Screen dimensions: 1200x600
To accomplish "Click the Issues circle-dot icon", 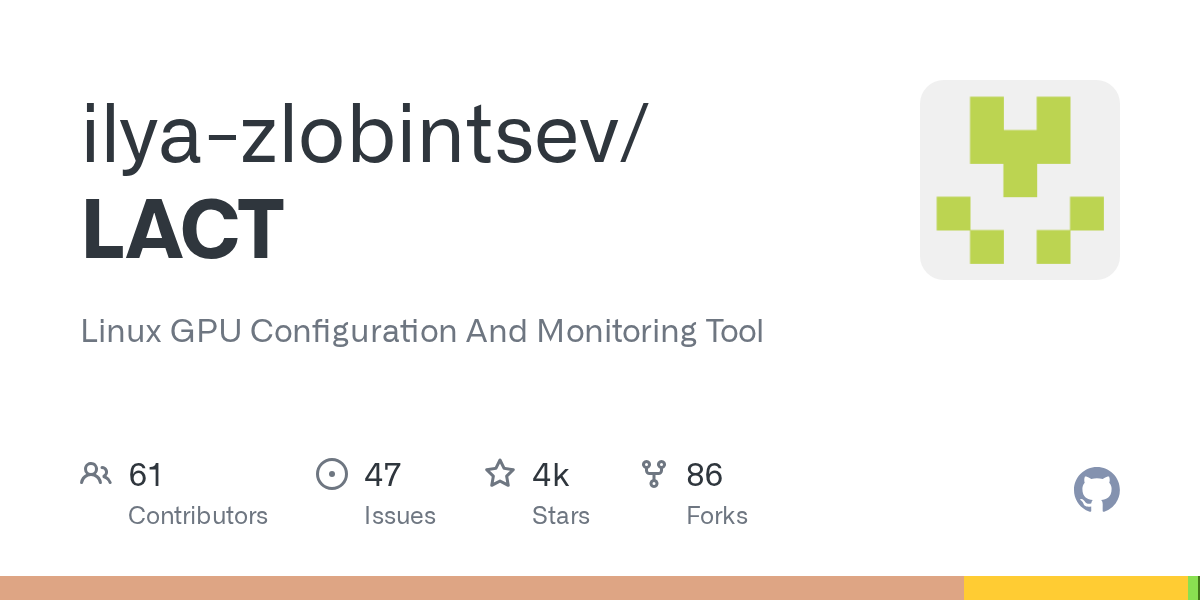I will 331,474.
